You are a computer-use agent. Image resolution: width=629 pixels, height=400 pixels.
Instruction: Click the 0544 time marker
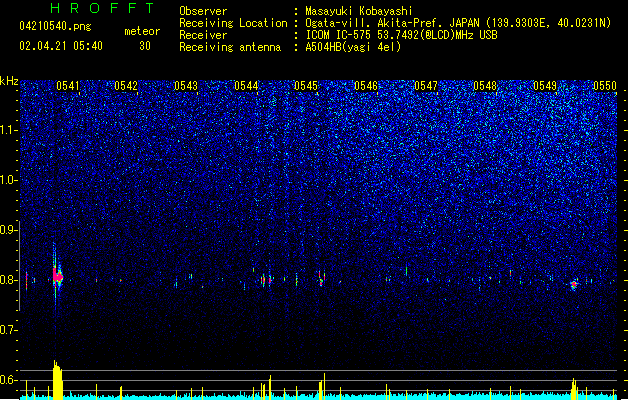point(246,86)
